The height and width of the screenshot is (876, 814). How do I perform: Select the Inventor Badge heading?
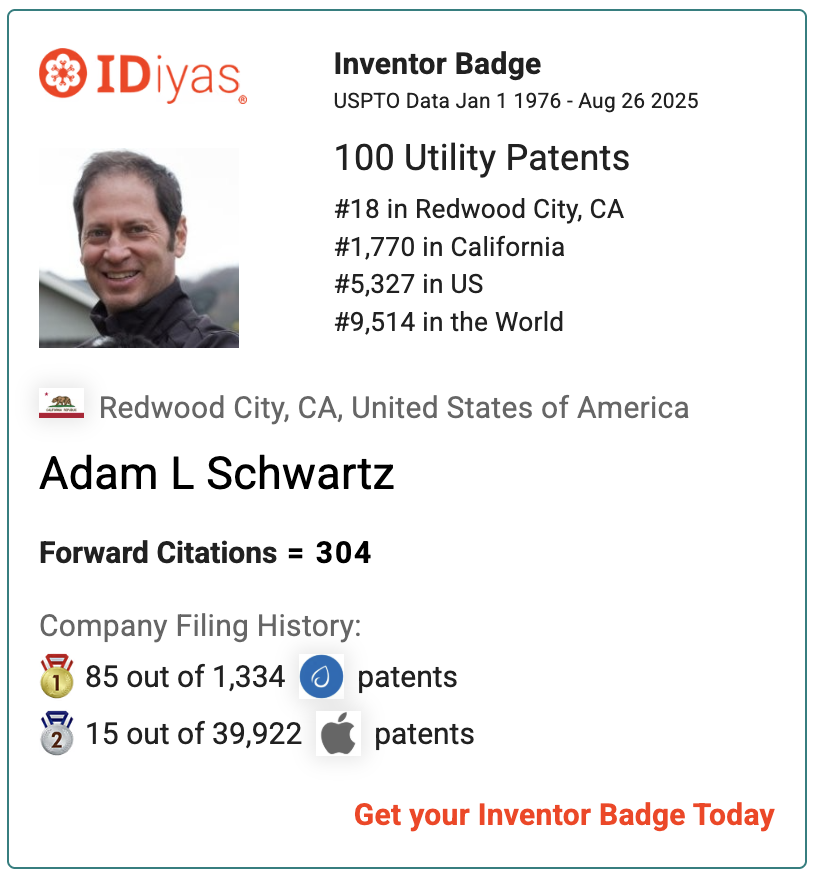coord(437,64)
